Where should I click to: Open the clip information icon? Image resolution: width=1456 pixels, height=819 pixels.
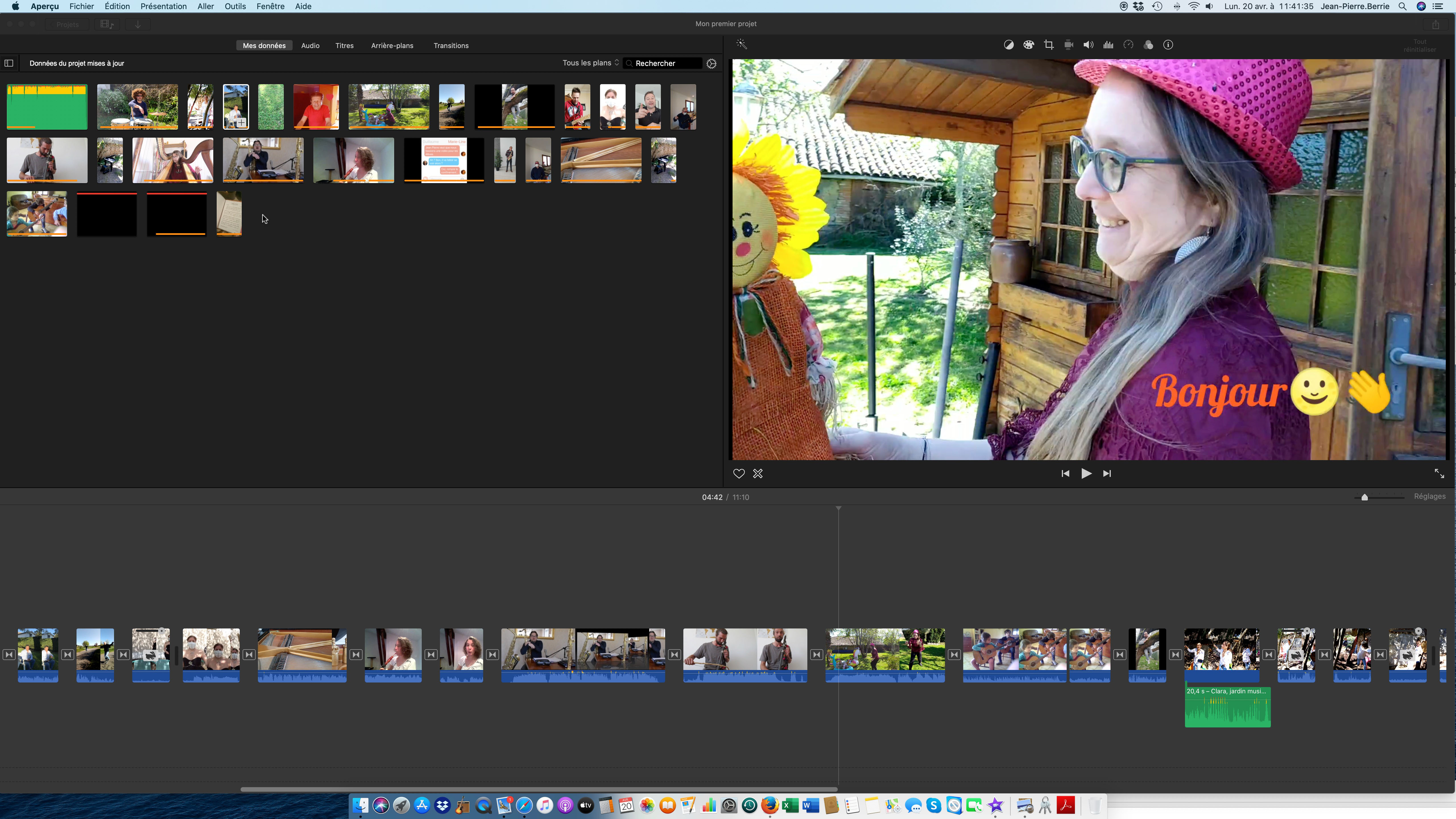(1168, 45)
